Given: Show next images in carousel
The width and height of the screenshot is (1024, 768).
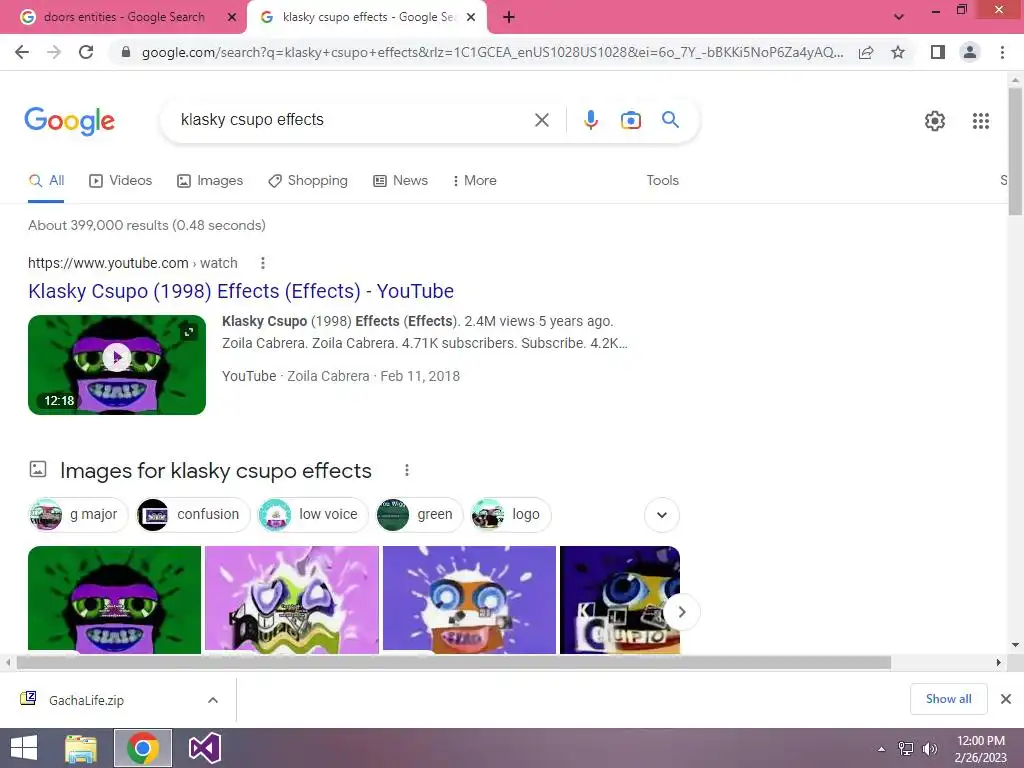Looking at the screenshot, I should pyautogui.click(x=682, y=612).
